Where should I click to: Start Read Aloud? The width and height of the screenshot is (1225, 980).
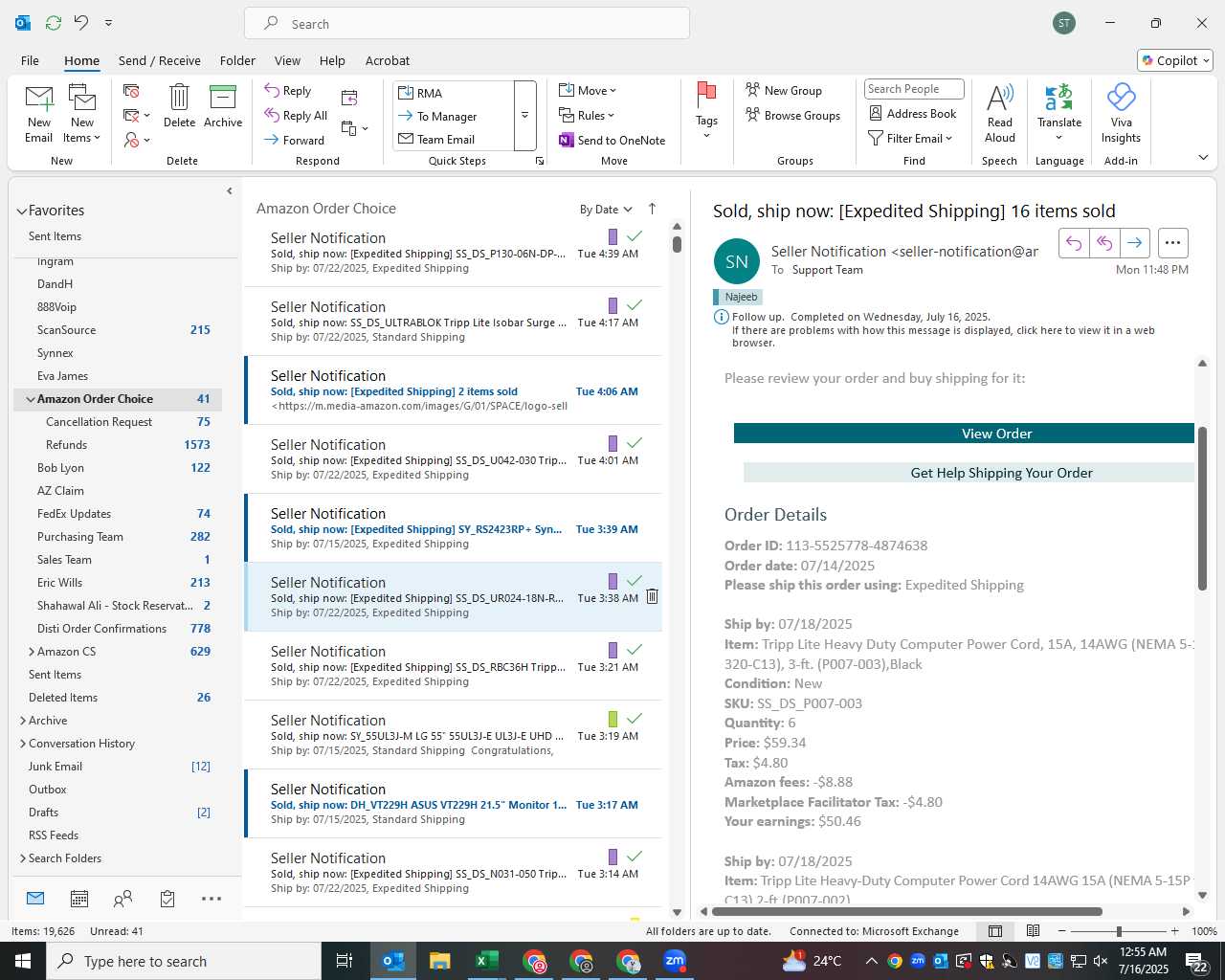coord(1000,113)
